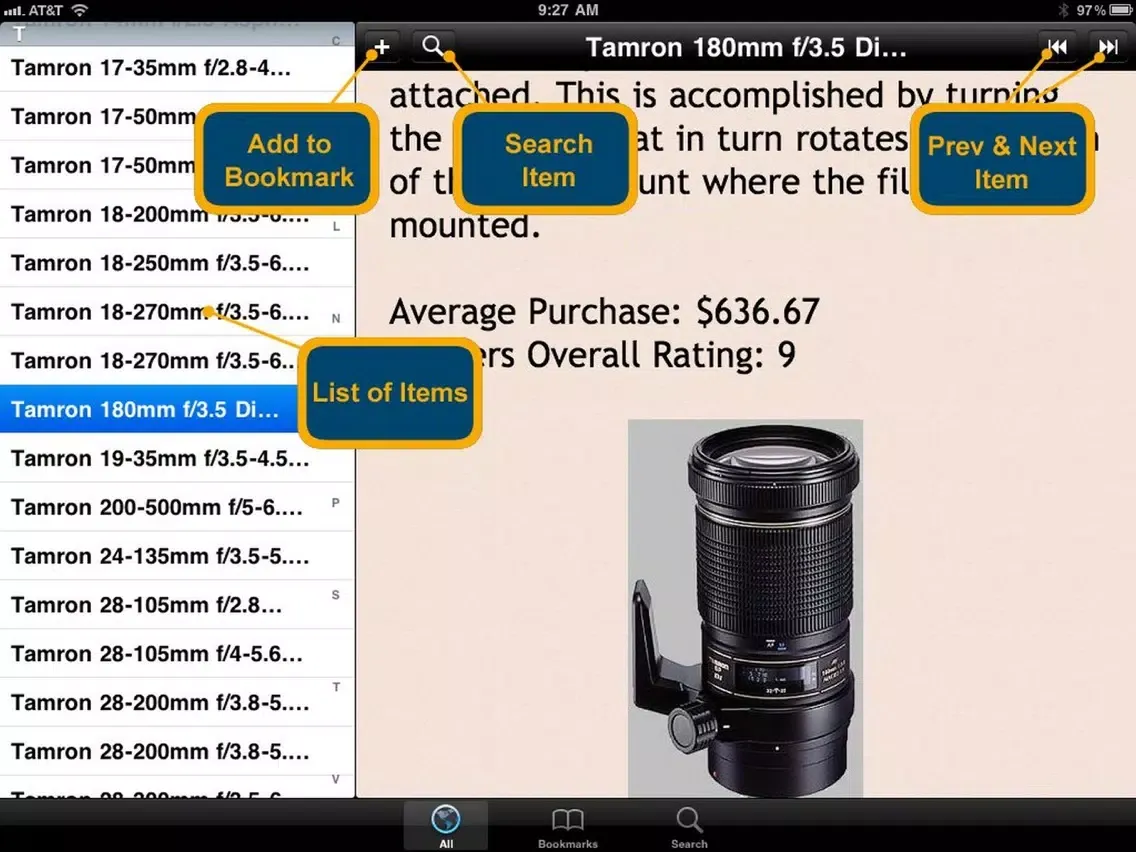Tap the 9:27 AM clock
Screen dimensions: 1136x852
tap(568, 10)
